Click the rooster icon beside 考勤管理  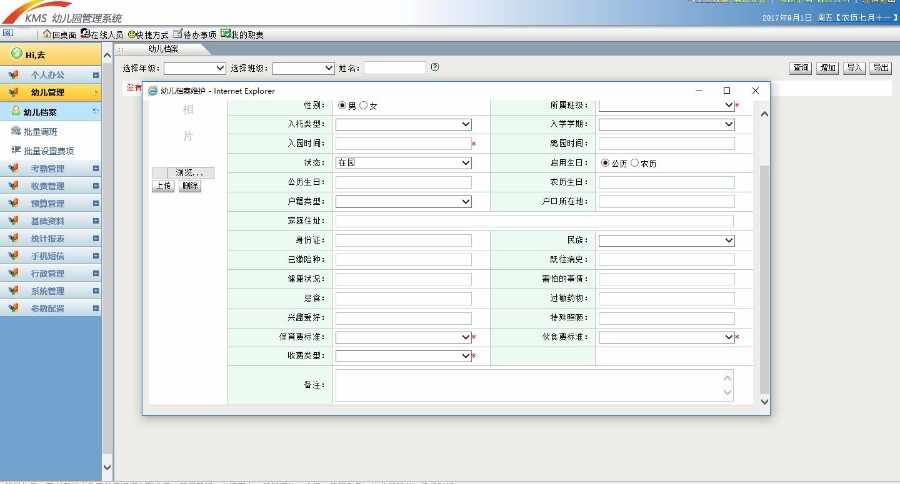click(x=13, y=168)
